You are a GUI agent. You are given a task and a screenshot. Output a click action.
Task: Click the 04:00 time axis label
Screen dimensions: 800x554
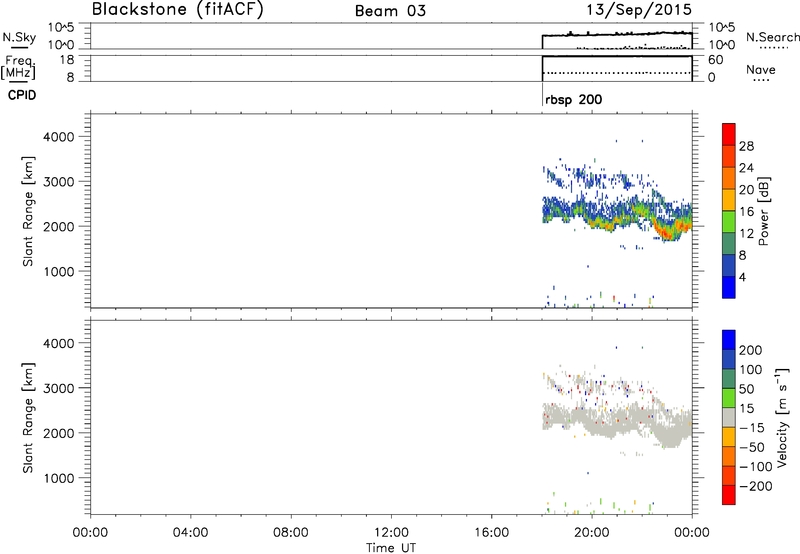[x=190, y=533]
